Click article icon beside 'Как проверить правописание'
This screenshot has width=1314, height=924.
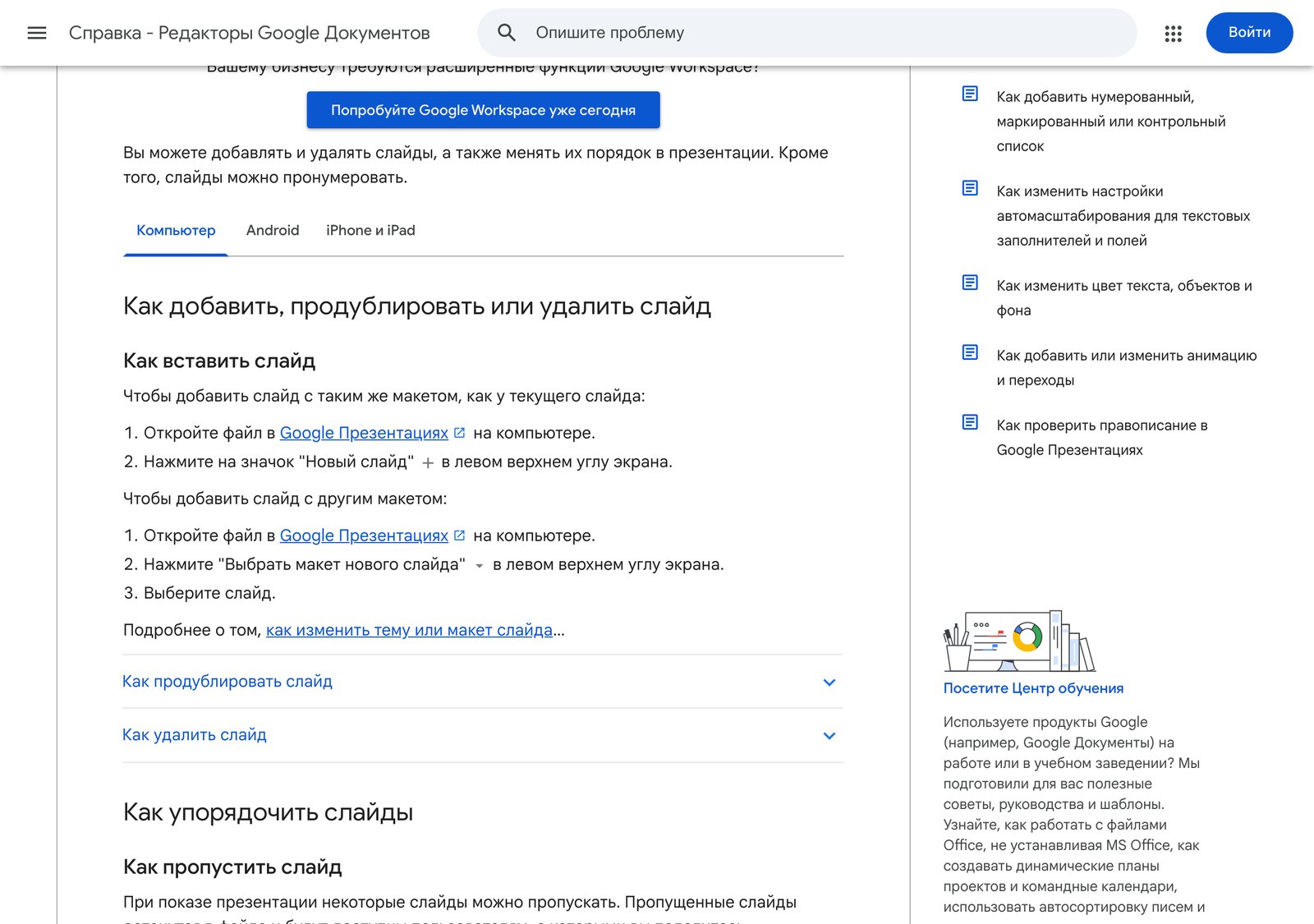tap(970, 422)
